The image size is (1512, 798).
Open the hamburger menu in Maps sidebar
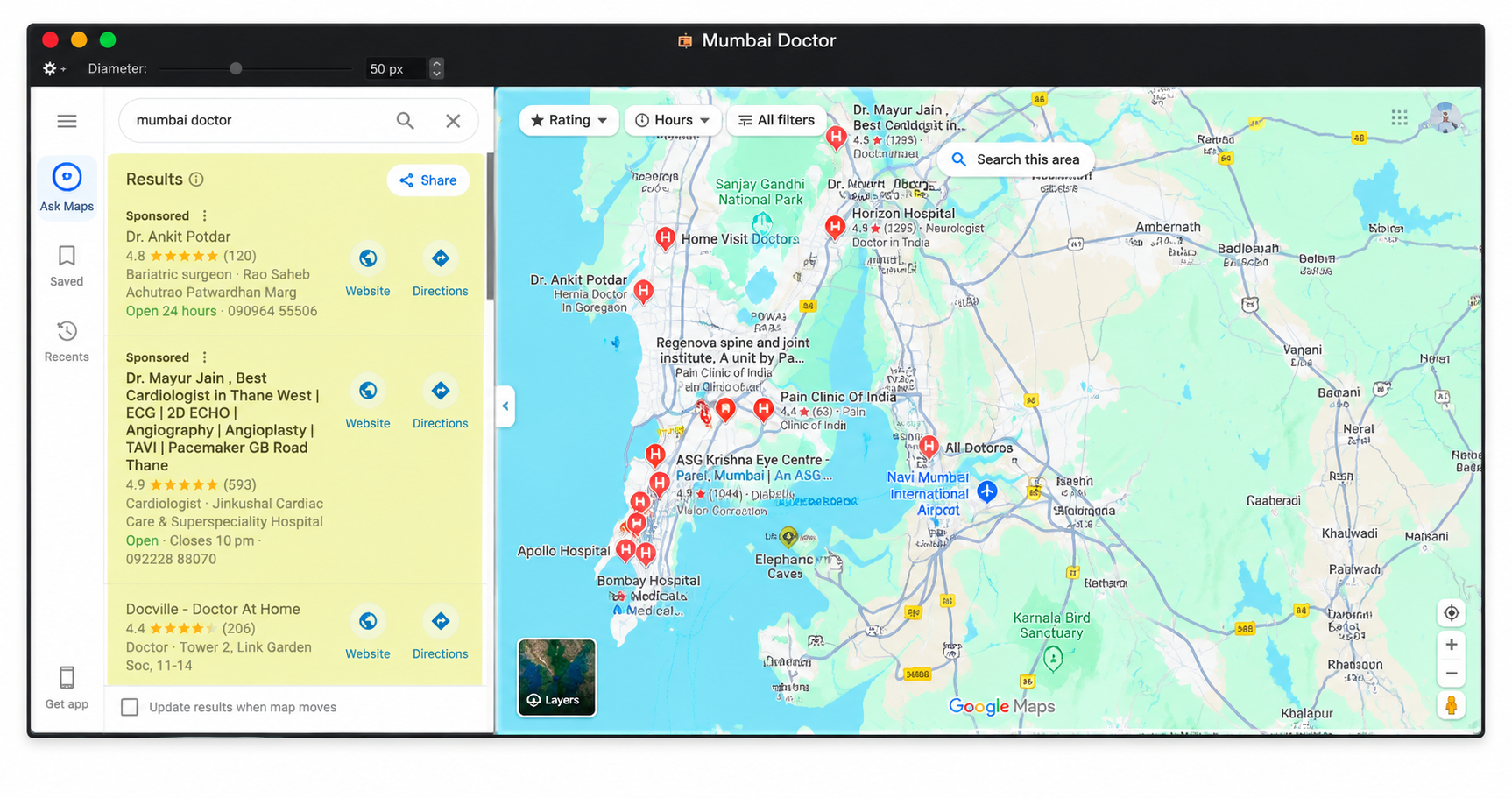pyautogui.click(x=67, y=121)
